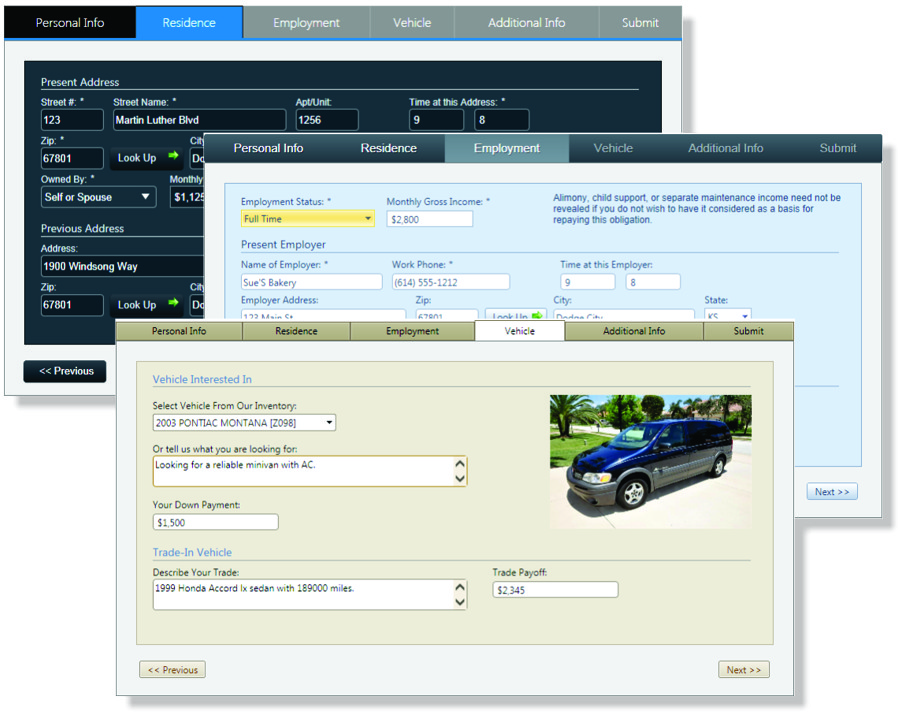Click Next on the Vehicle page
This screenshot has height=712, width=900.
coord(744,669)
